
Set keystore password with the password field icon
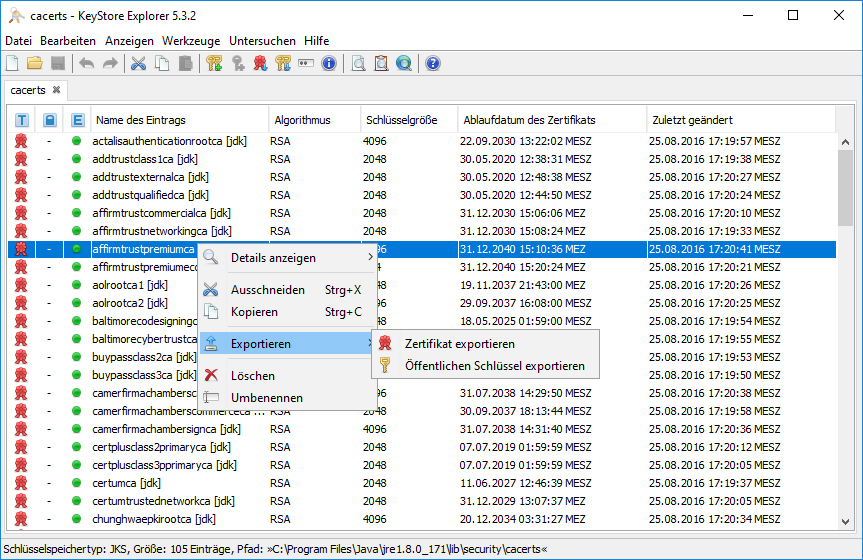tap(306, 63)
